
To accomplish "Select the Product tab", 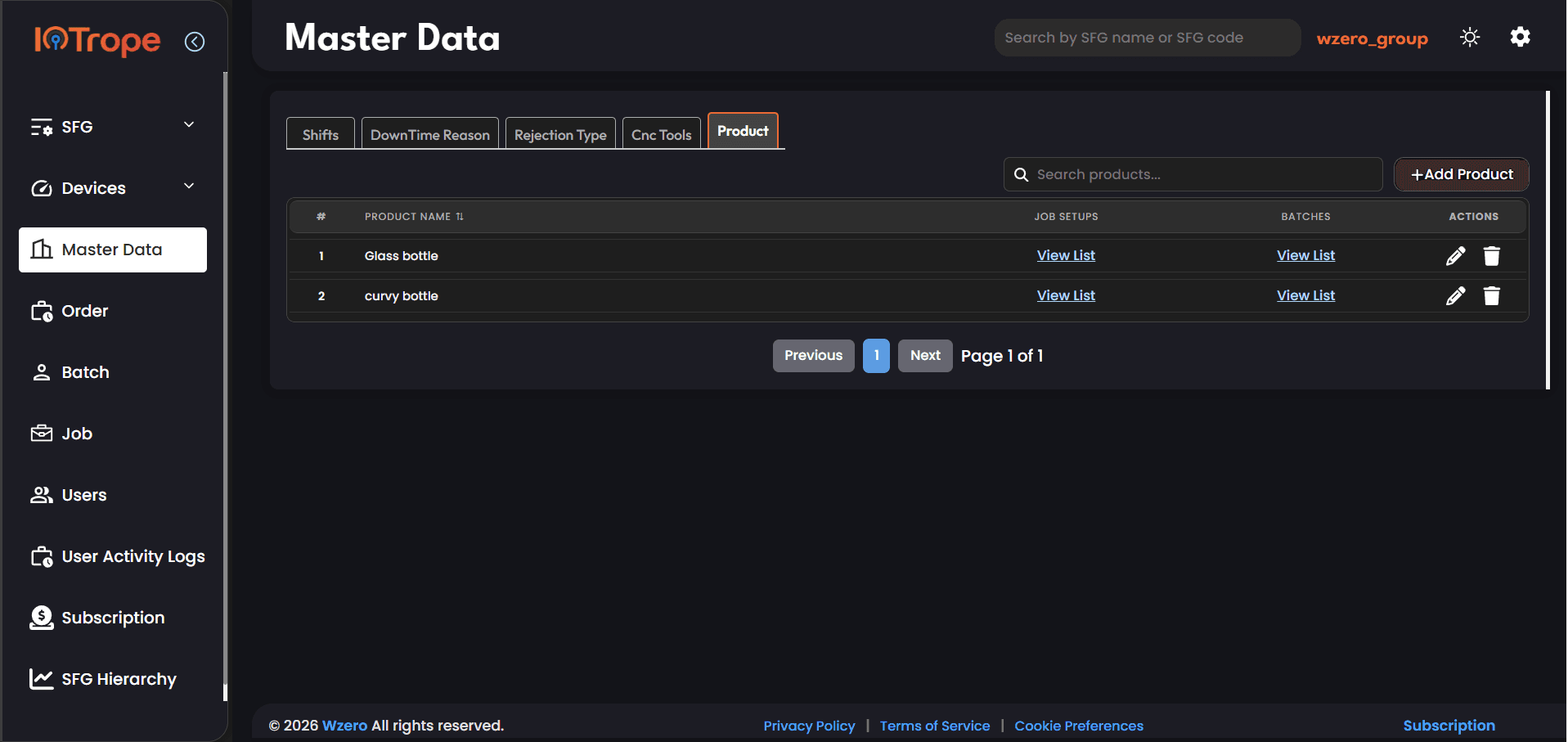I will [743, 131].
